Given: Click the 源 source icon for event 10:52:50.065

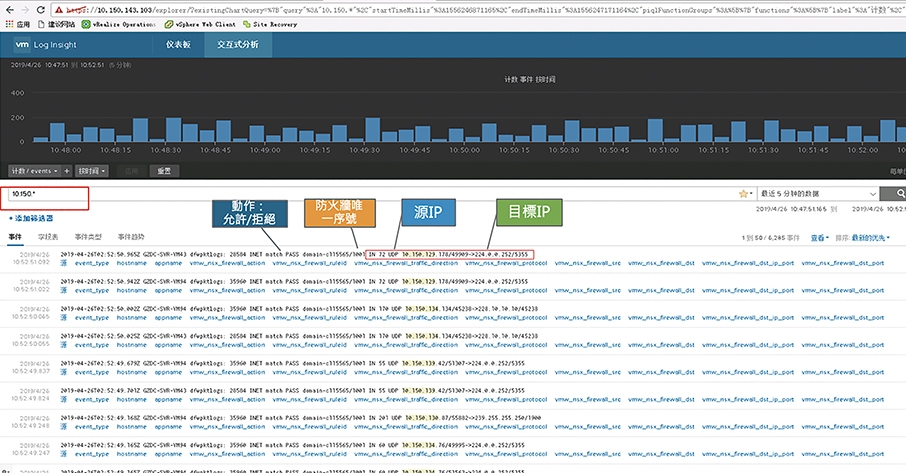Looking at the screenshot, I should coord(64,317).
